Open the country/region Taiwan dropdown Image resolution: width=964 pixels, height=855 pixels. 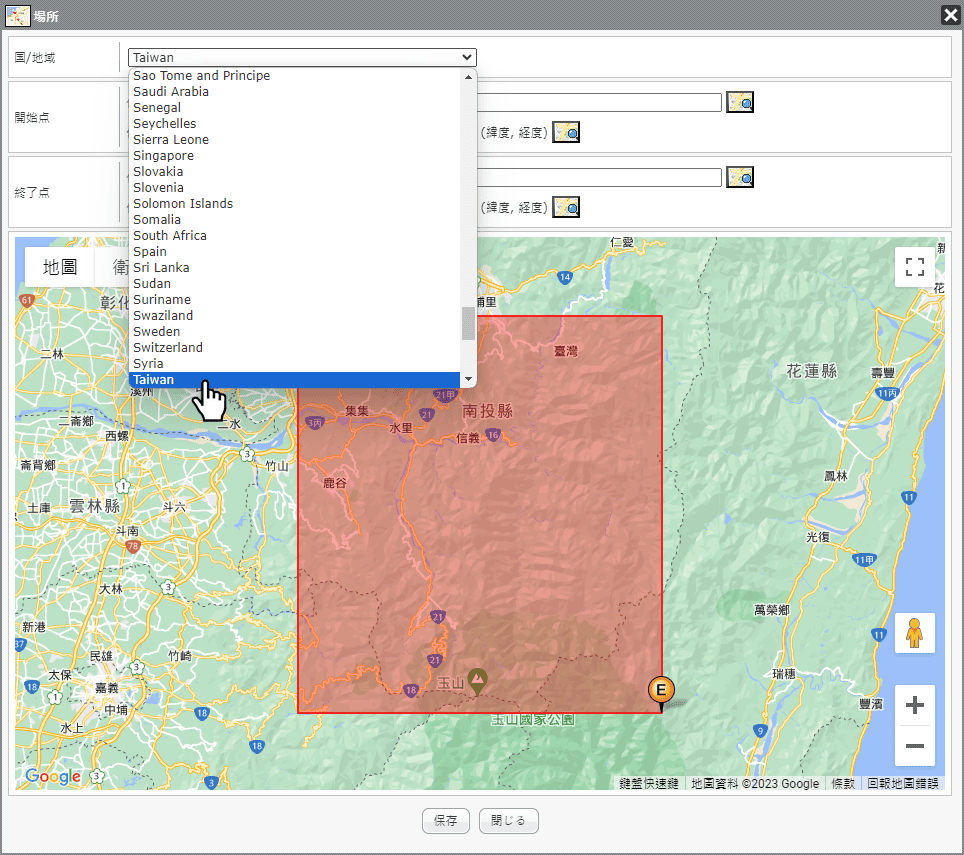click(302, 57)
